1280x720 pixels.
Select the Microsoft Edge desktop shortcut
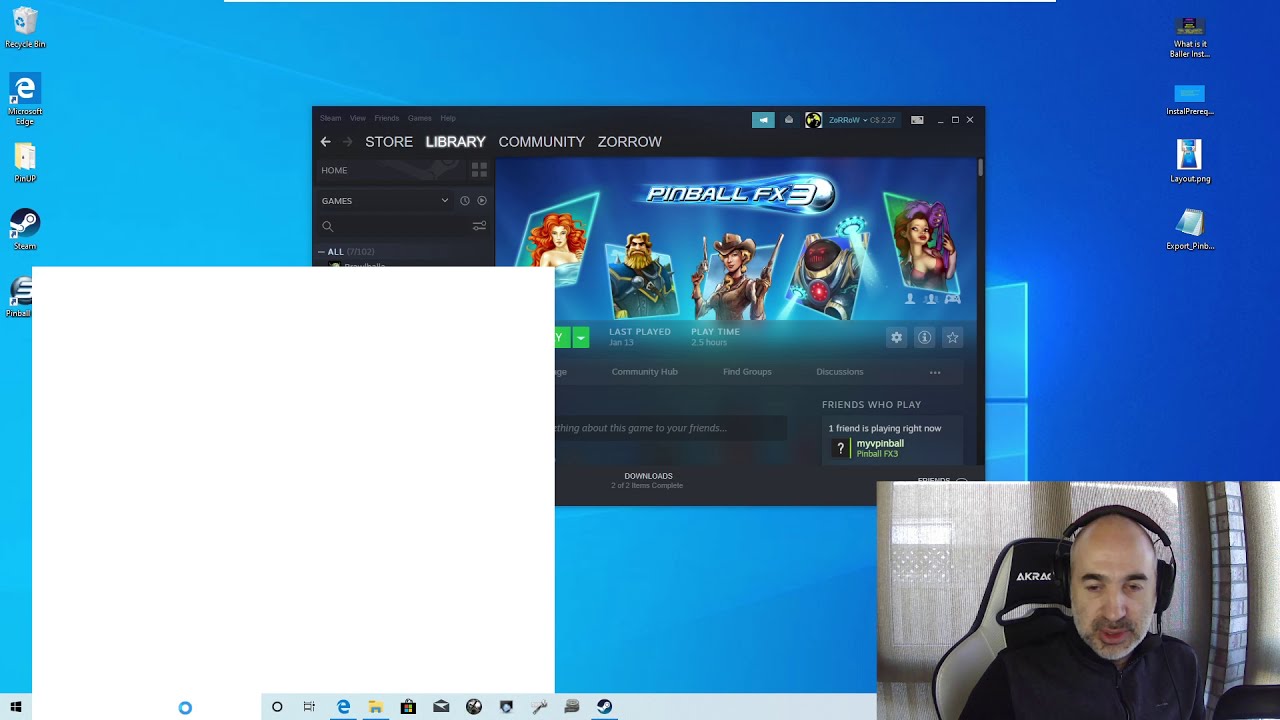tap(25, 100)
